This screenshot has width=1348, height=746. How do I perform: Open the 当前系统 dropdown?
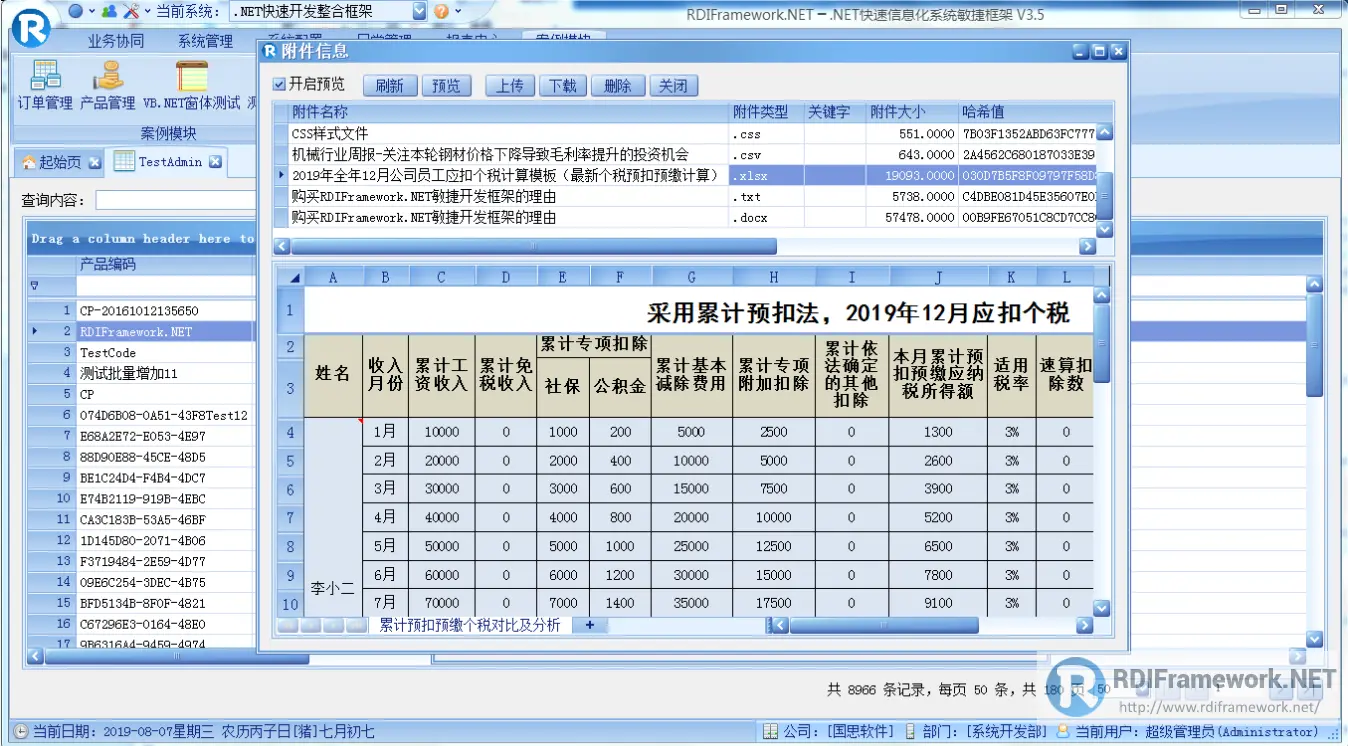coord(419,12)
